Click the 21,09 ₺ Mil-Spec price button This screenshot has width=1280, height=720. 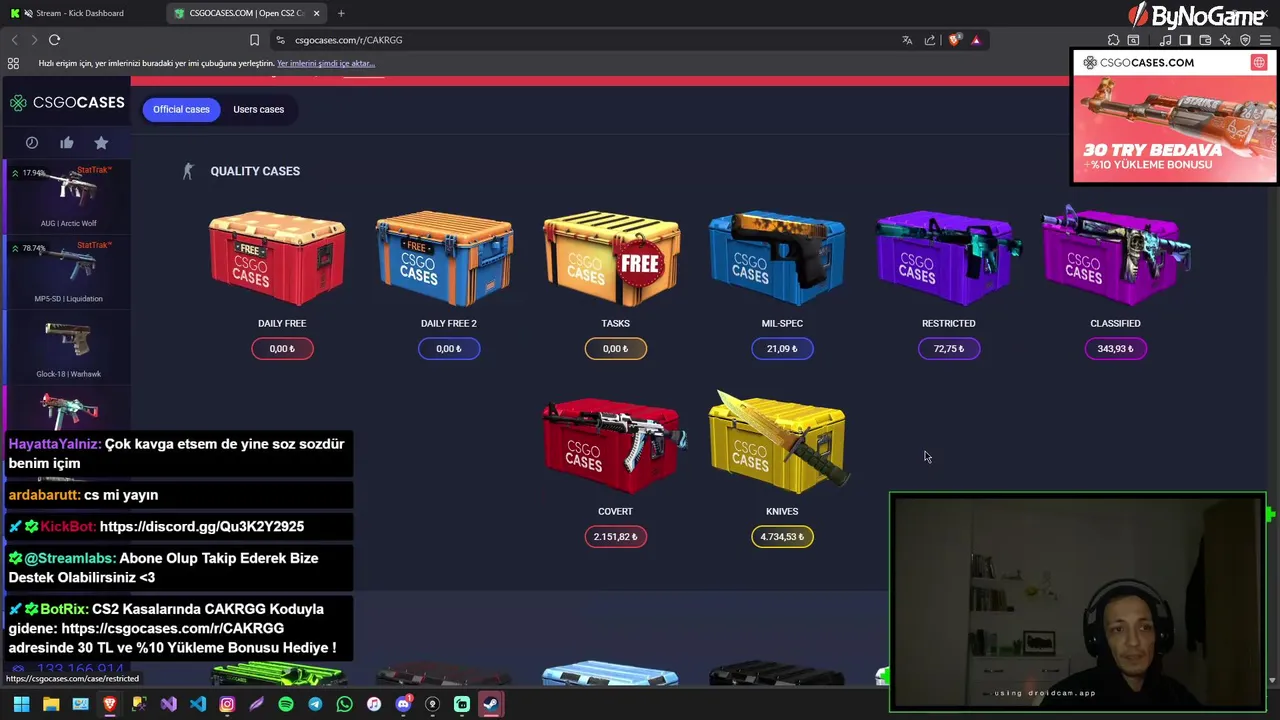pyautogui.click(x=782, y=349)
